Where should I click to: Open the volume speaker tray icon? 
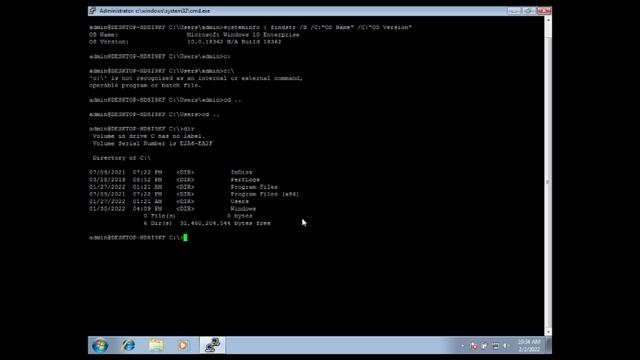[506, 346]
